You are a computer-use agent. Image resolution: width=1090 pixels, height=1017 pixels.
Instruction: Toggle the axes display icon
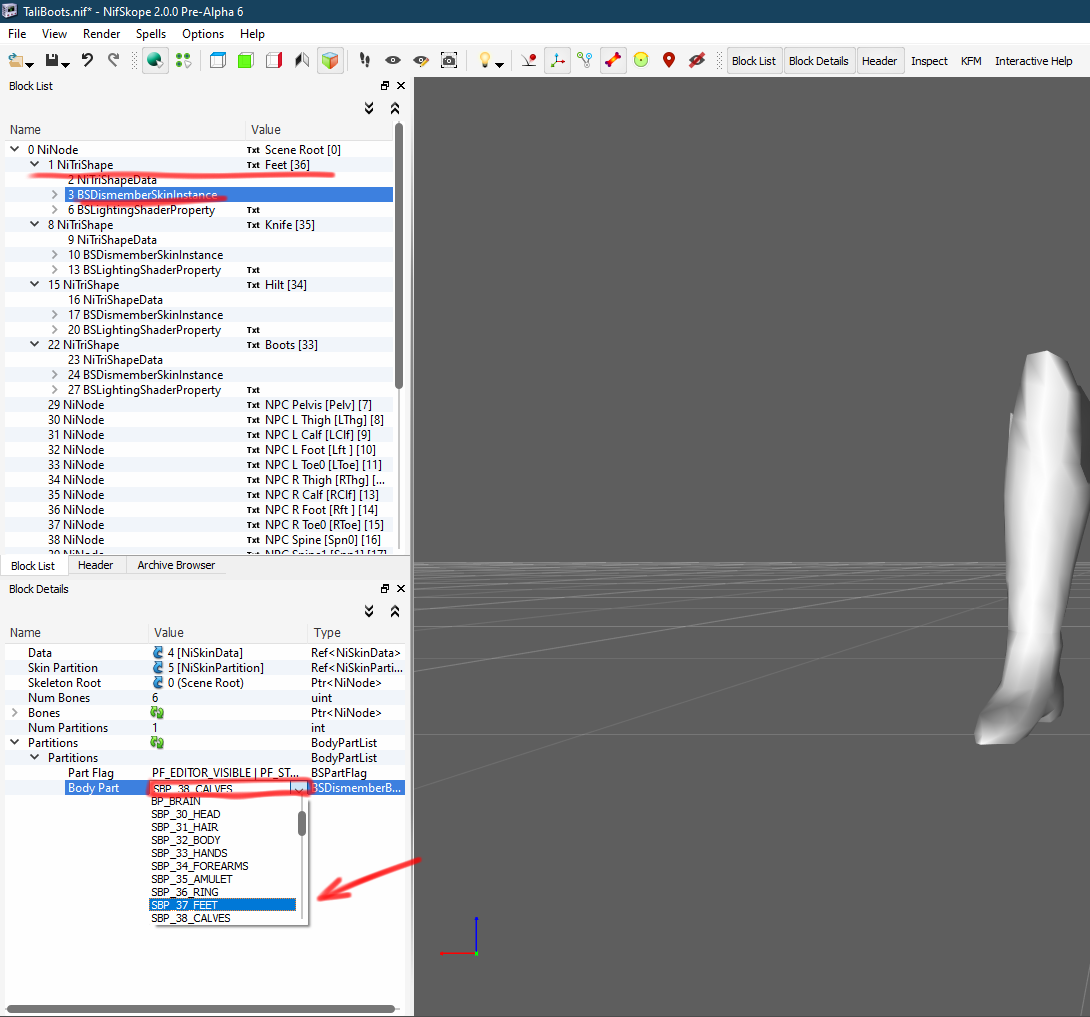[558, 60]
